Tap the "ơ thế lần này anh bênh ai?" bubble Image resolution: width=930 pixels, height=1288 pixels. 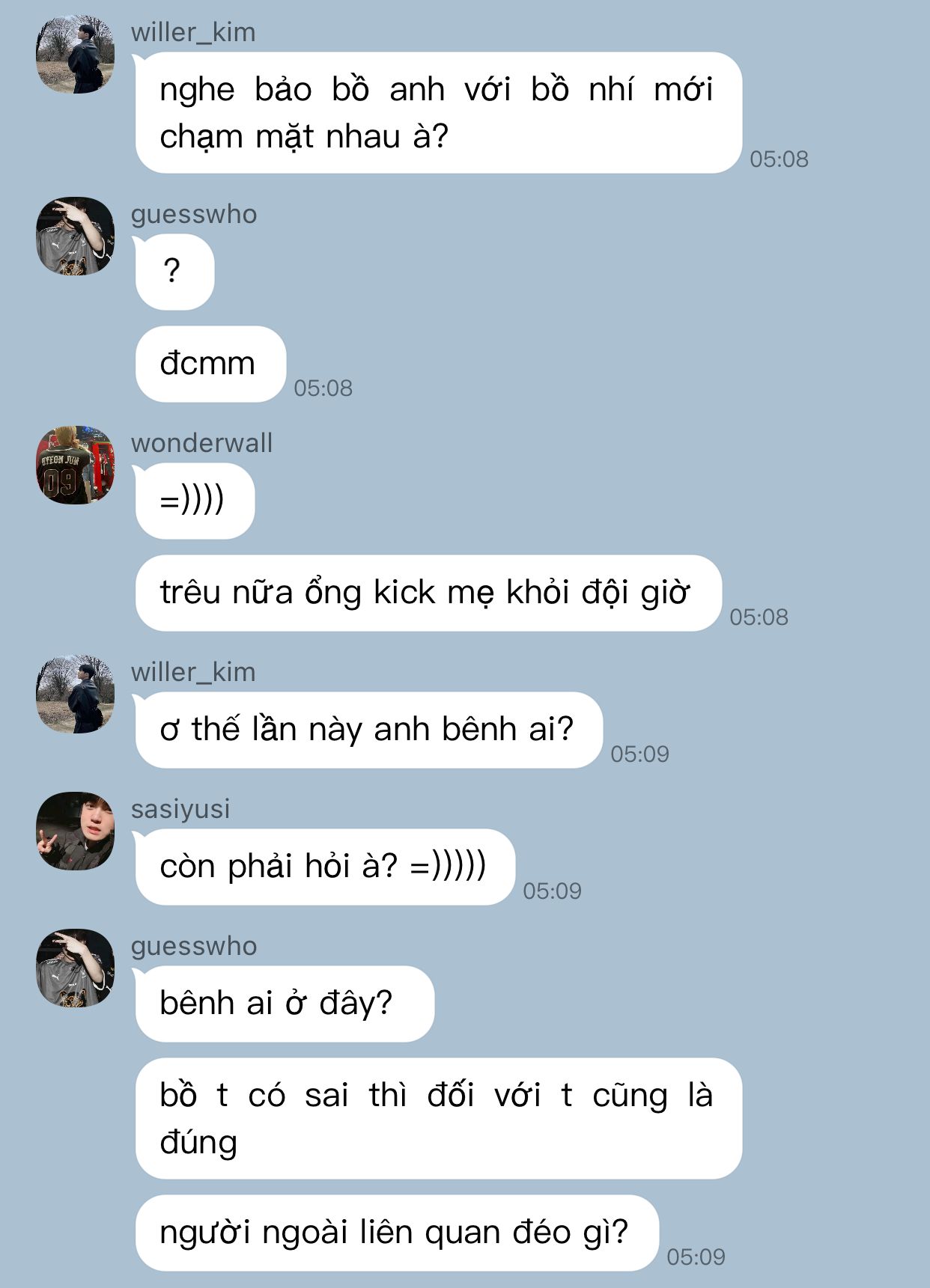click(x=368, y=730)
